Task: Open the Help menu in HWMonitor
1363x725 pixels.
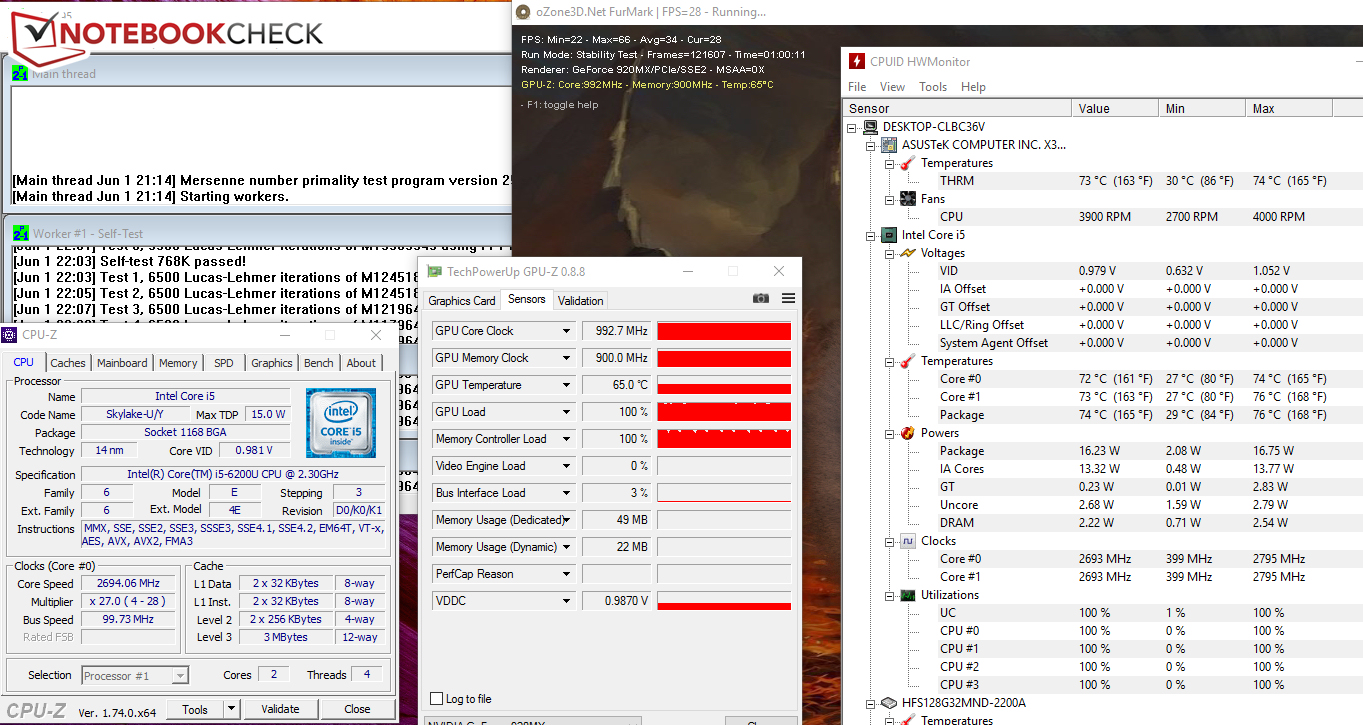Action: coord(973,87)
